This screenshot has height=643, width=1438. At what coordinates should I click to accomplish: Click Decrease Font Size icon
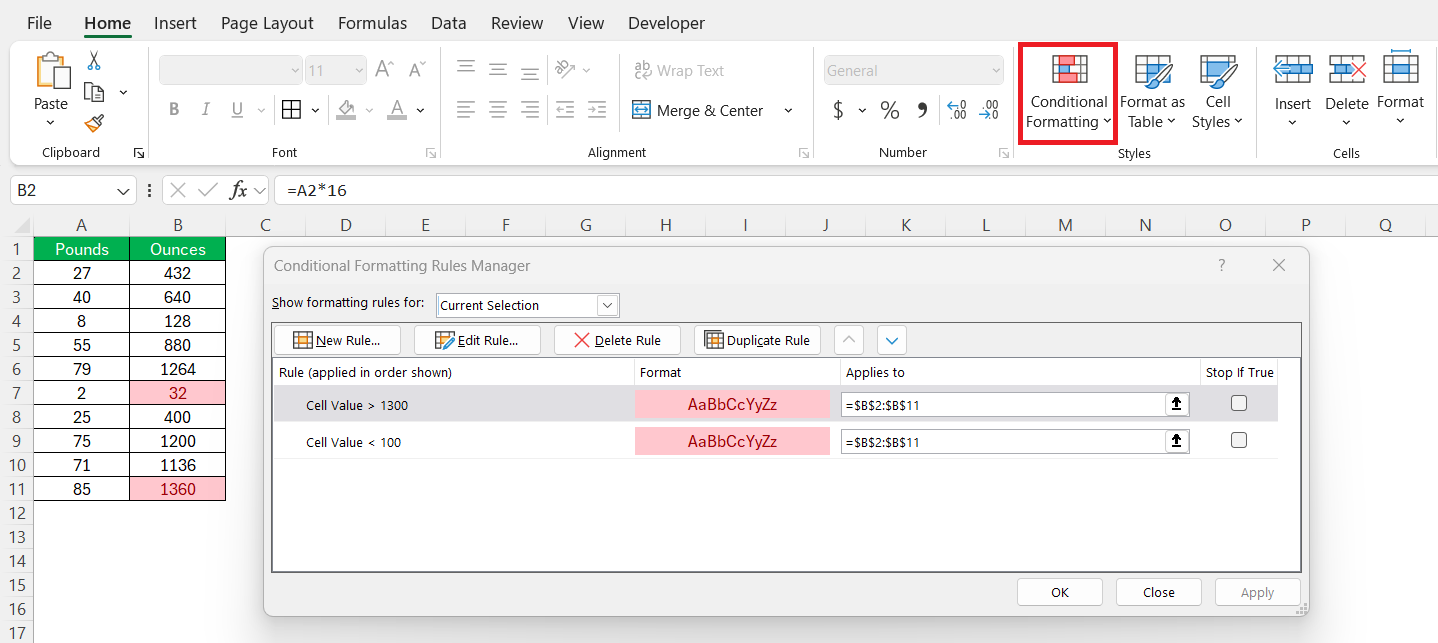tap(417, 70)
